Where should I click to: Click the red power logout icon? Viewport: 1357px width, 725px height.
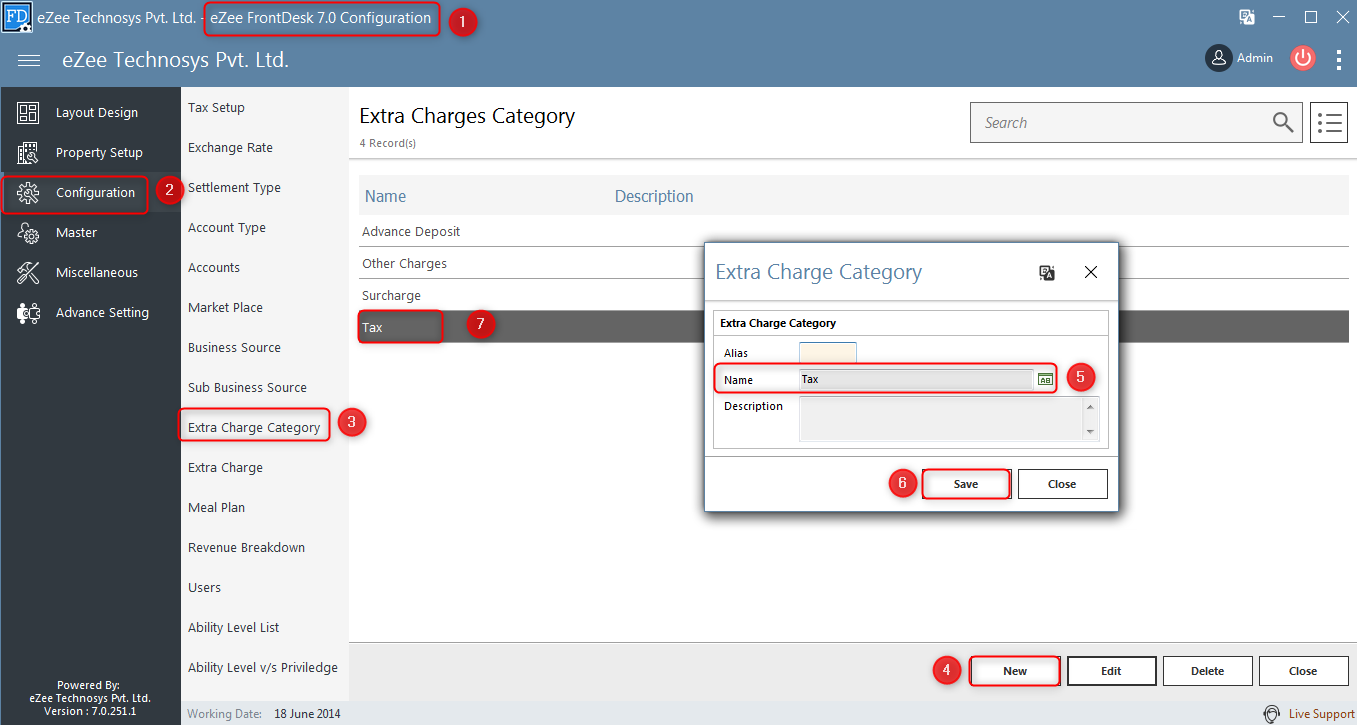click(x=1302, y=58)
